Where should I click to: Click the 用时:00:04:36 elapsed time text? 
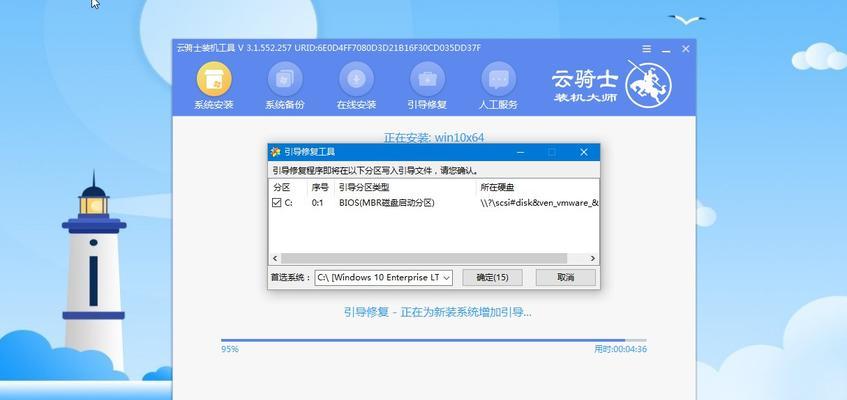[620, 349]
